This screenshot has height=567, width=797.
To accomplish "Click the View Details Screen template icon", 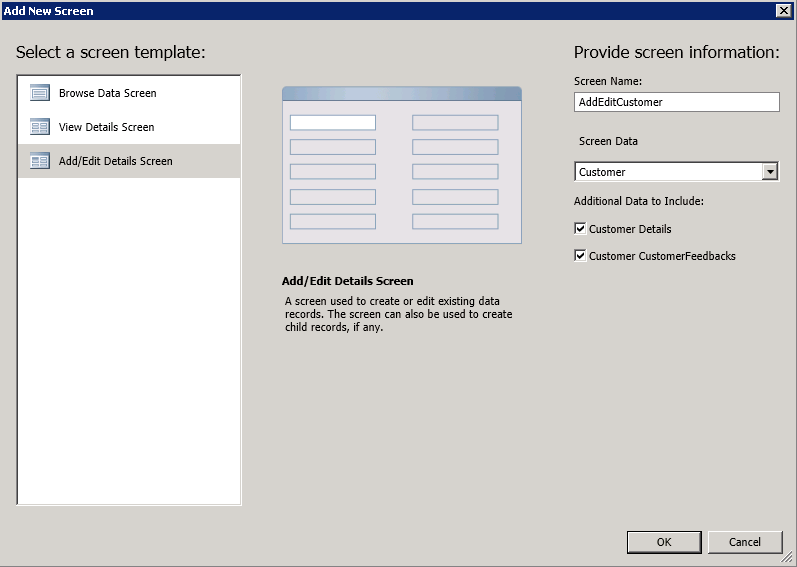I will click(40, 127).
